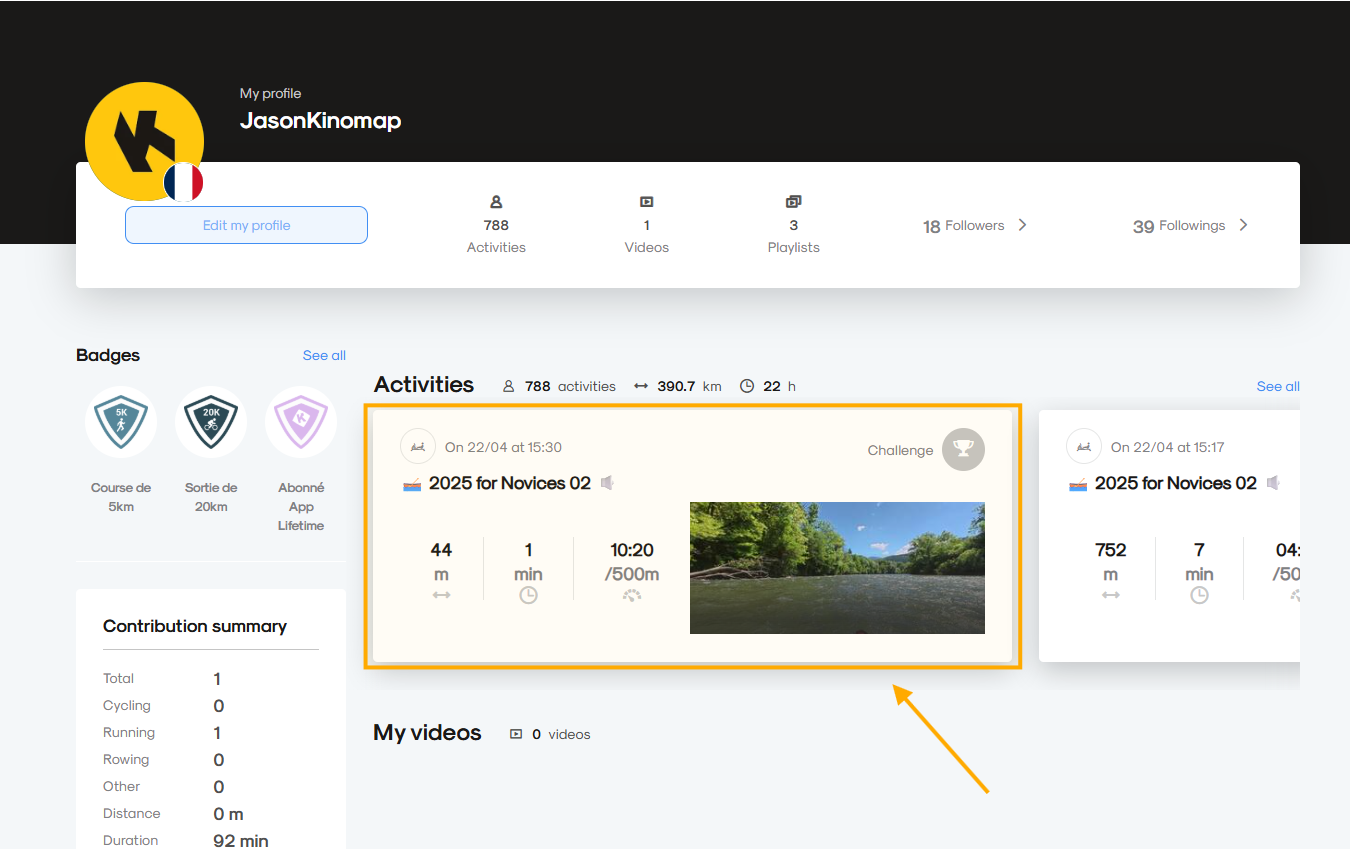Click the Activities person icon above 788
Viewport: 1350px width, 849px height.
coord(496,201)
